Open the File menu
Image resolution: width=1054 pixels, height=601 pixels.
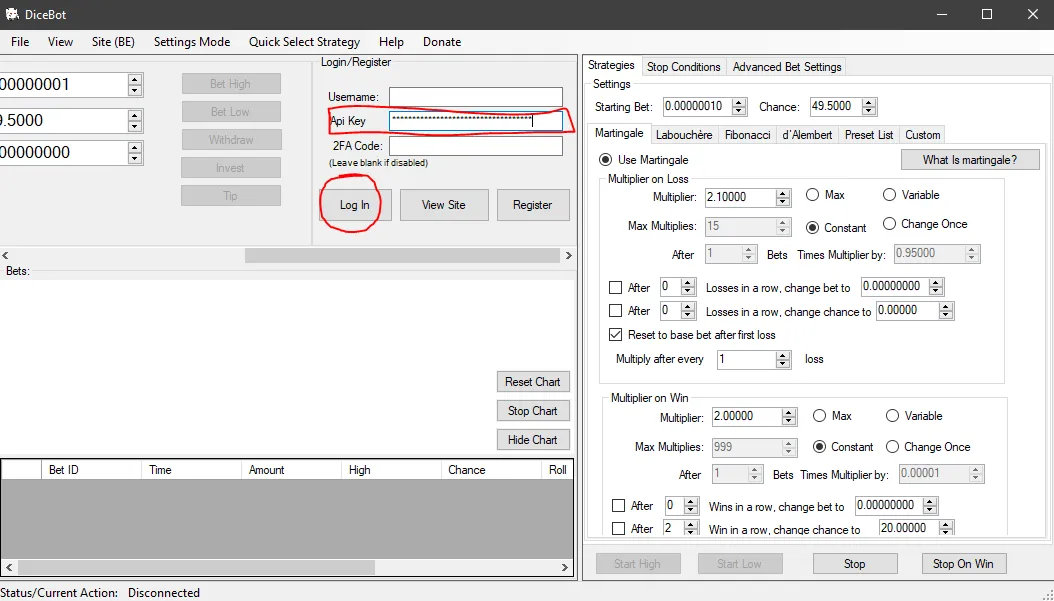20,42
